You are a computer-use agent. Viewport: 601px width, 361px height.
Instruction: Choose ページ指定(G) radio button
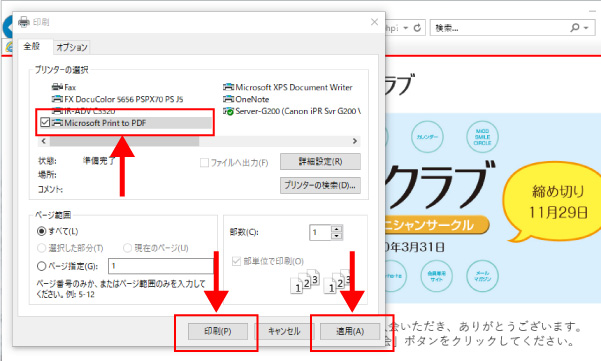41,266
